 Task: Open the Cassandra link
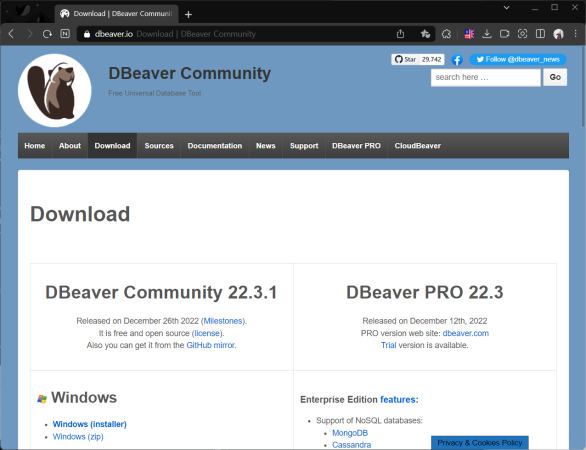tap(352, 445)
